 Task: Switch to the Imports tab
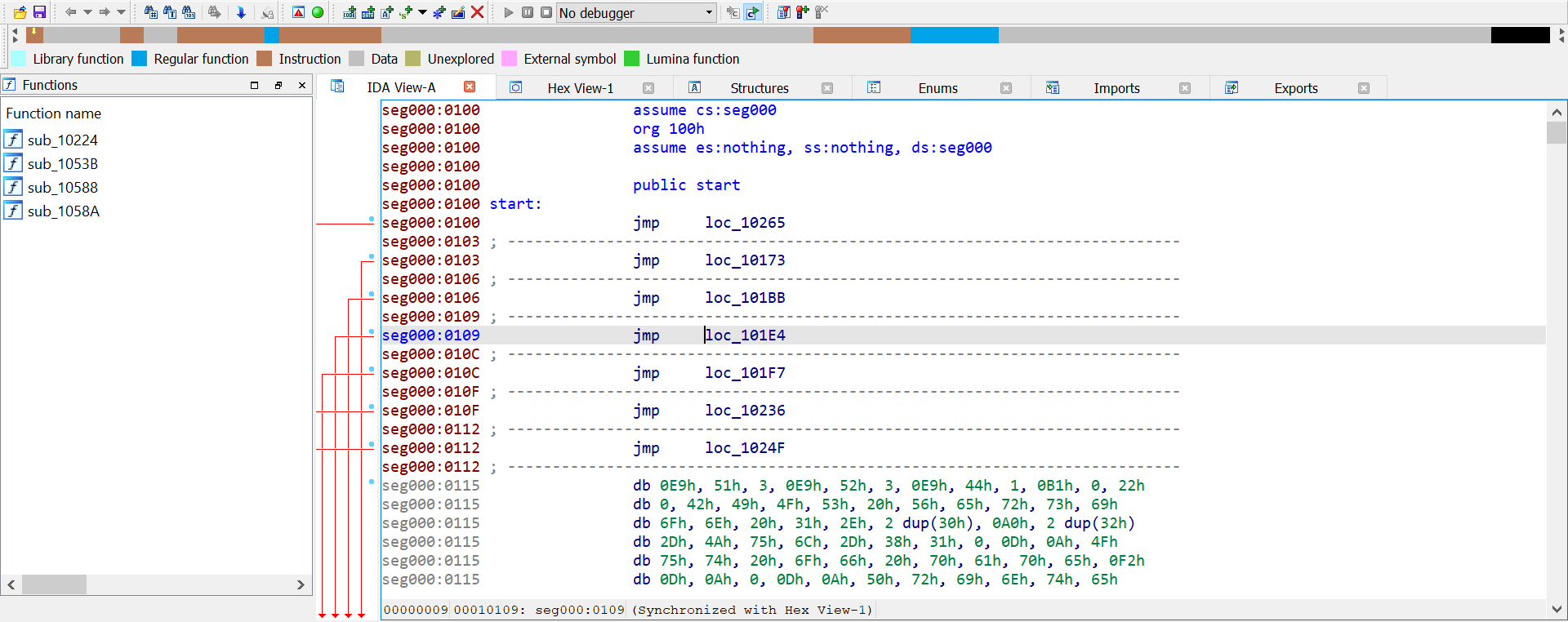(1116, 88)
